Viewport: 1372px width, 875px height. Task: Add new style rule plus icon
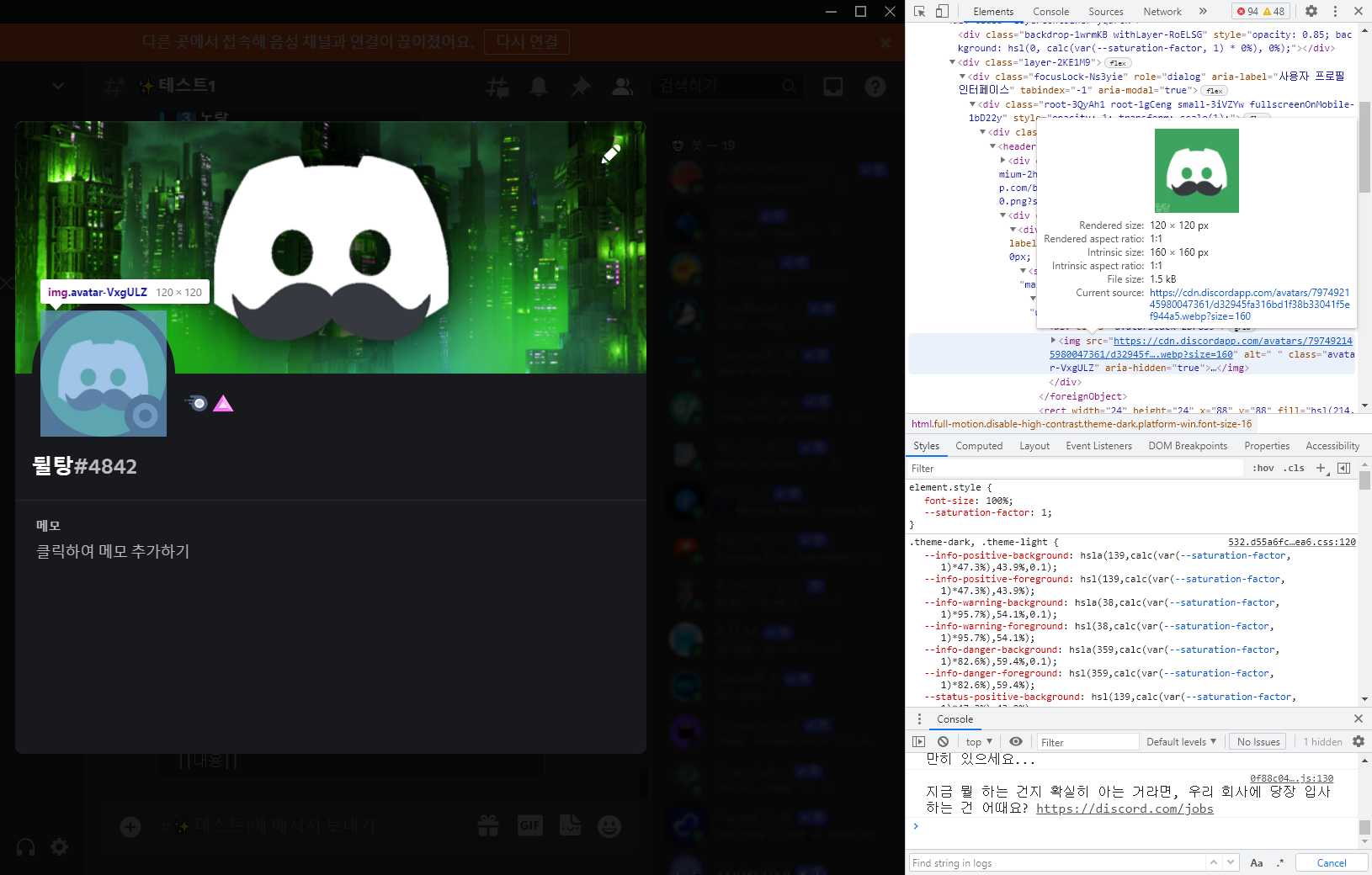(1321, 469)
